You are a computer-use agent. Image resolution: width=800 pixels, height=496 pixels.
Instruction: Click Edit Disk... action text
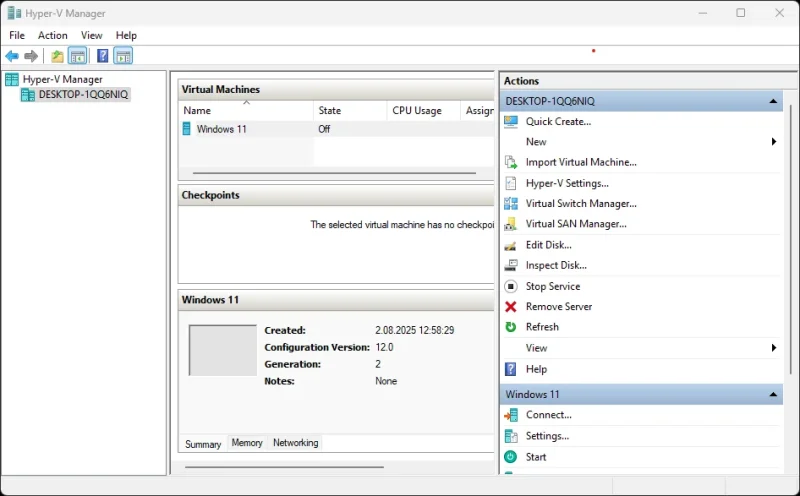(x=548, y=245)
